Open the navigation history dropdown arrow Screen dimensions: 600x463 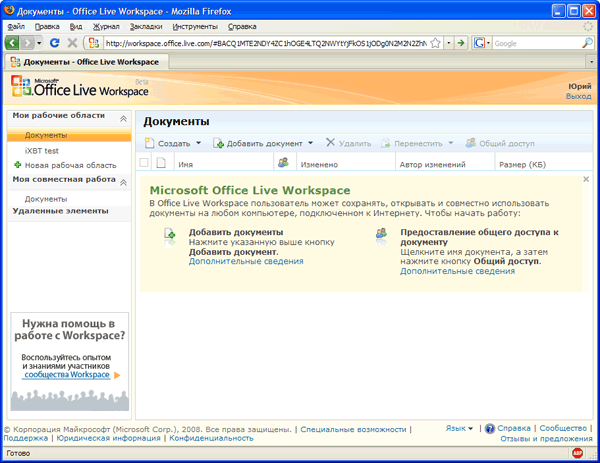click(x=39, y=43)
